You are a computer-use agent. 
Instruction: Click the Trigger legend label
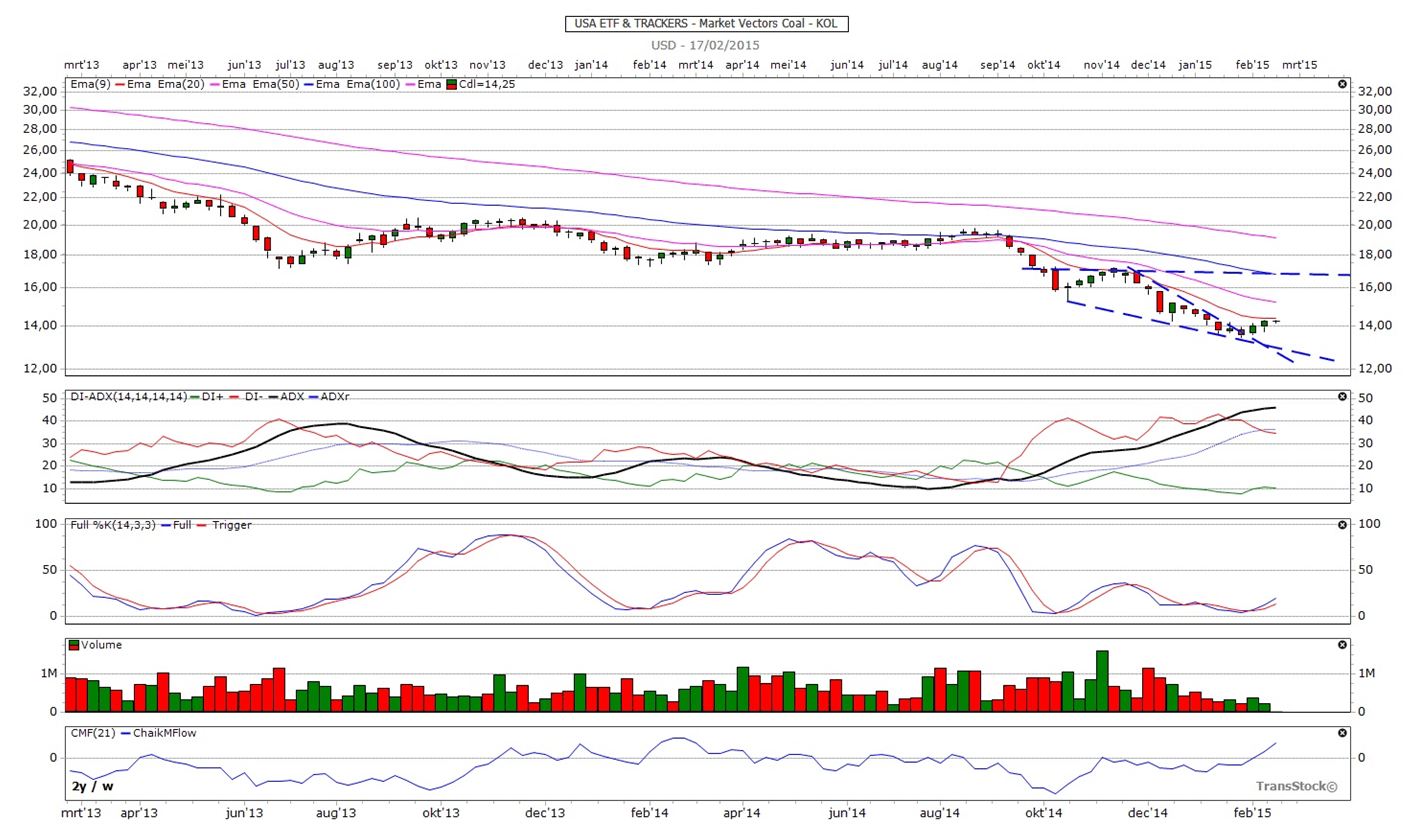(x=233, y=525)
